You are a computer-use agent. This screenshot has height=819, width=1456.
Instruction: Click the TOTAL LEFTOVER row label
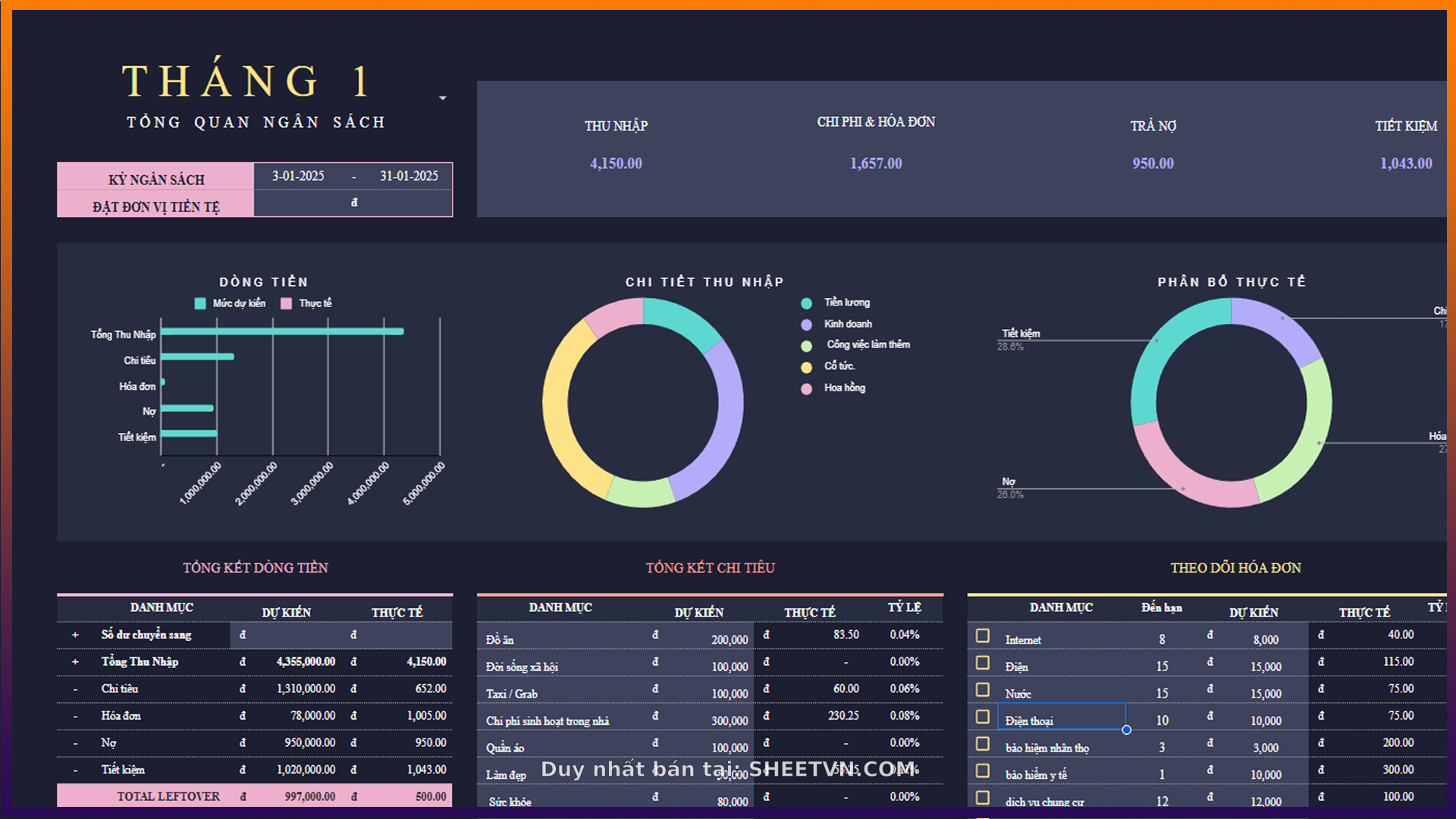[168, 796]
